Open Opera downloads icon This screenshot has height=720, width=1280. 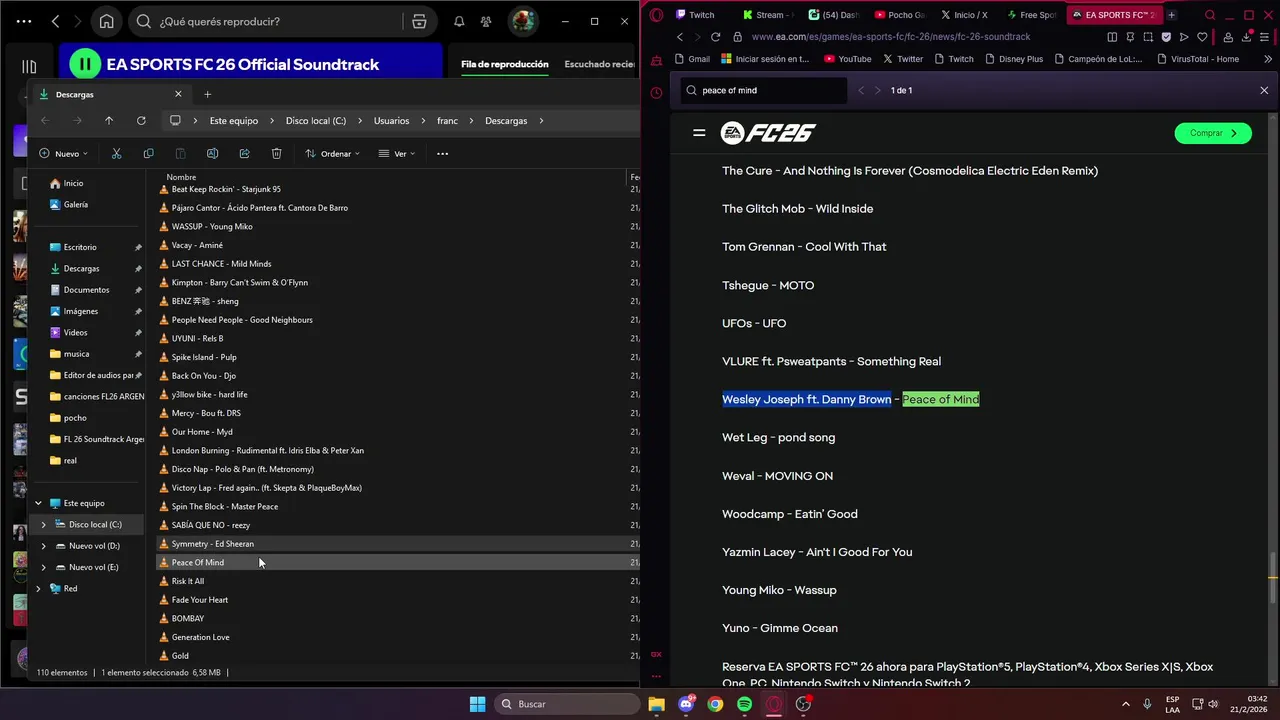1247,37
